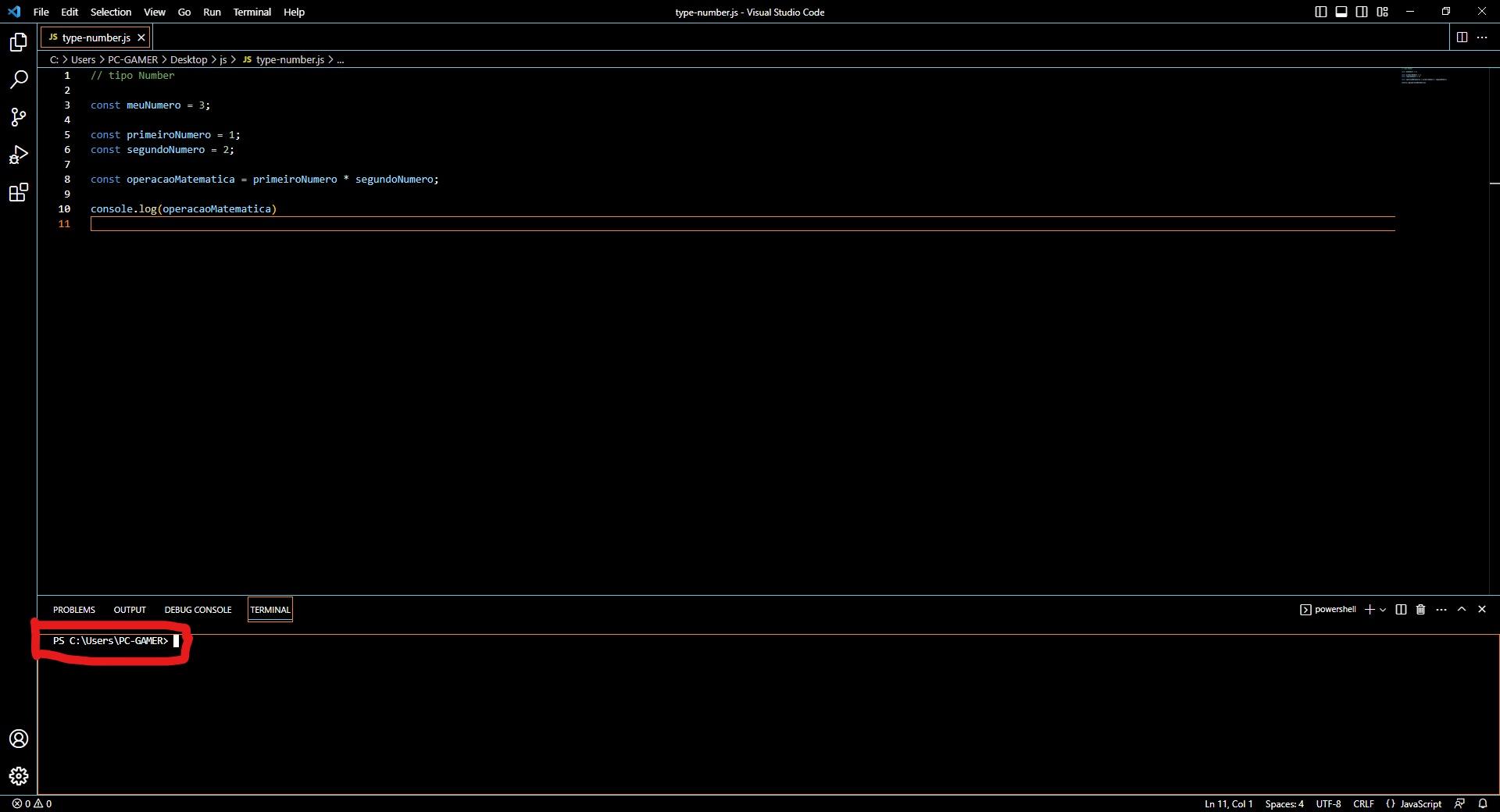Toggle Secondary Side Bar layout button
Image resolution: width=1500 pixels, height=812 pixels.
pyautogui.click(x=1362, y=12)
